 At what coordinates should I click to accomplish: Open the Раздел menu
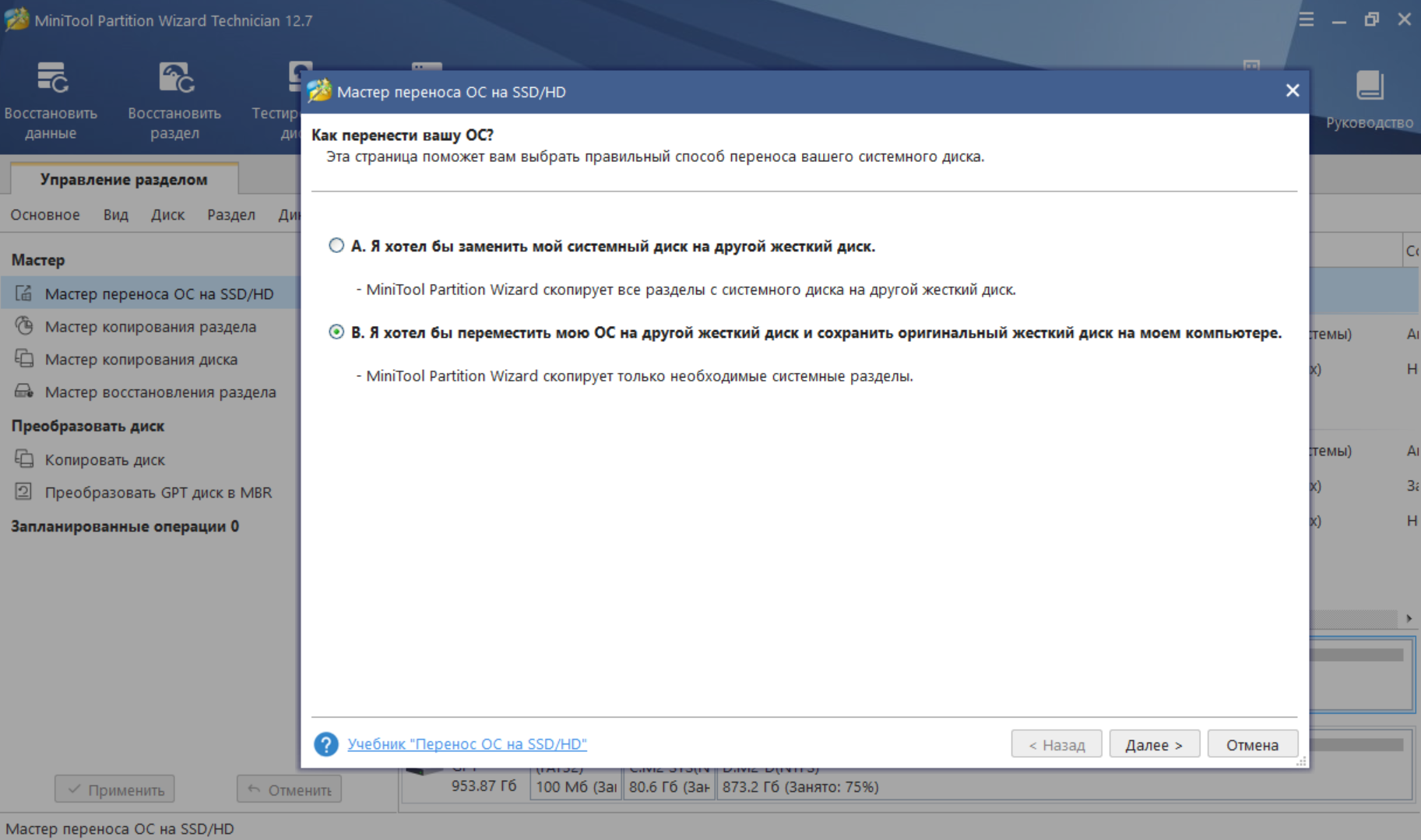tap(231, 215)
